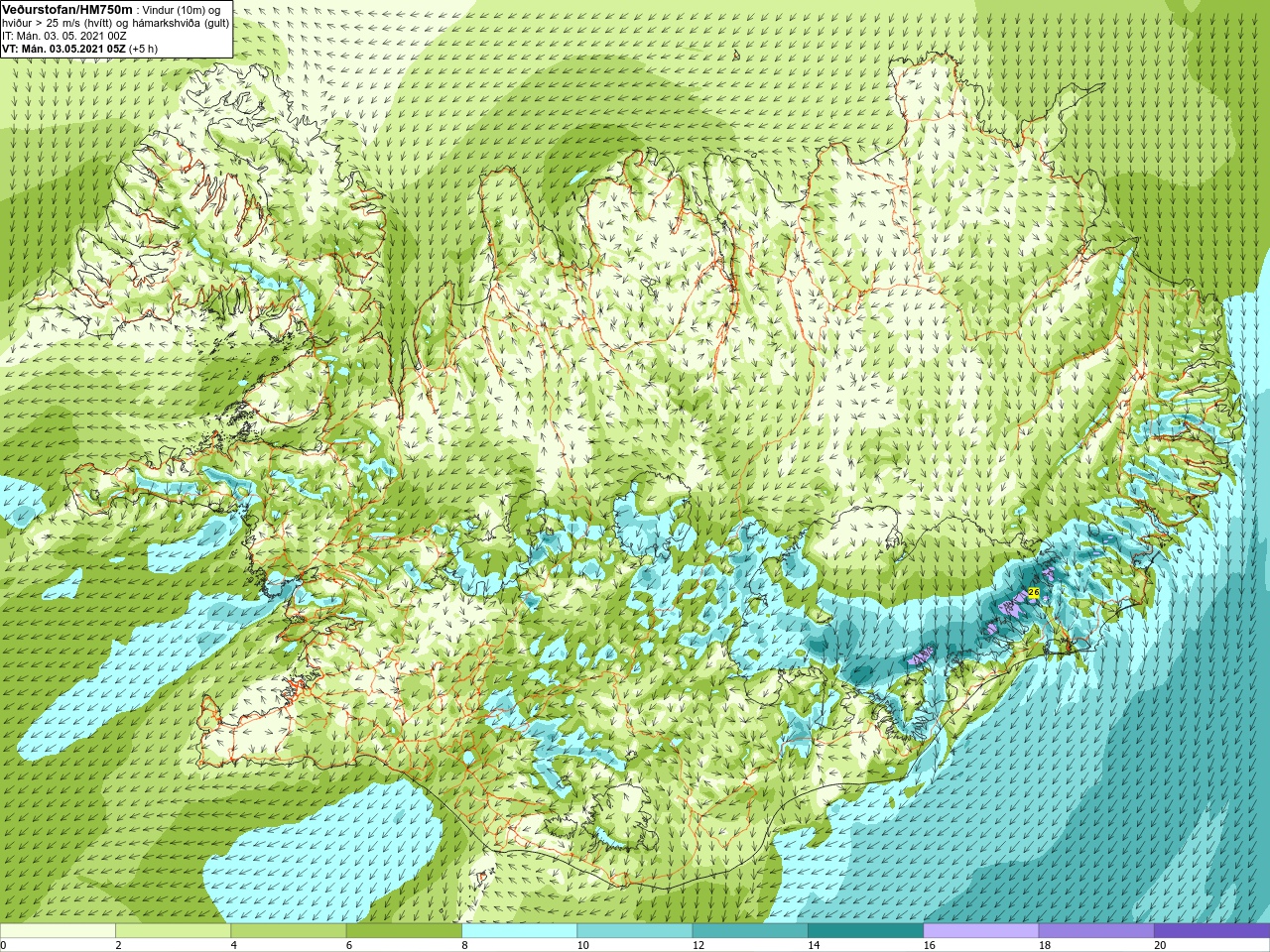This screenshot has height=952, width=1270.
Task: Select the 6–8 m/s dark green swatch
Action: point(404,931)
